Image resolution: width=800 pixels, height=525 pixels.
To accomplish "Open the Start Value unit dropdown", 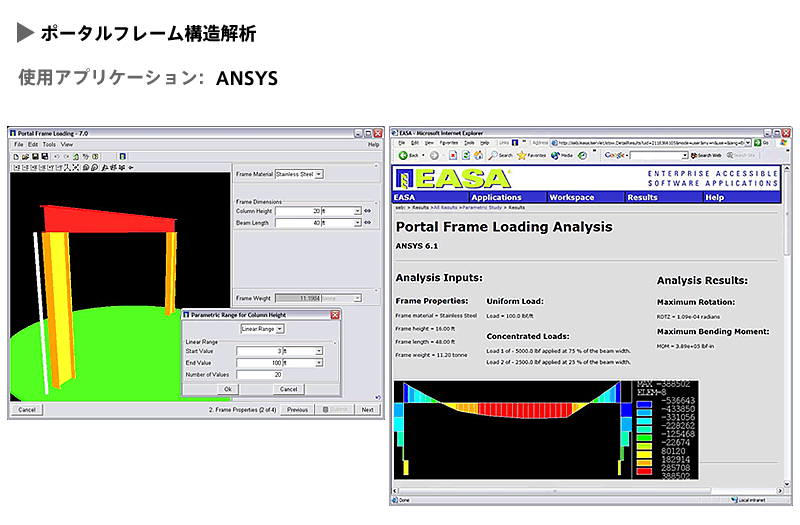I will click(319, 351).
